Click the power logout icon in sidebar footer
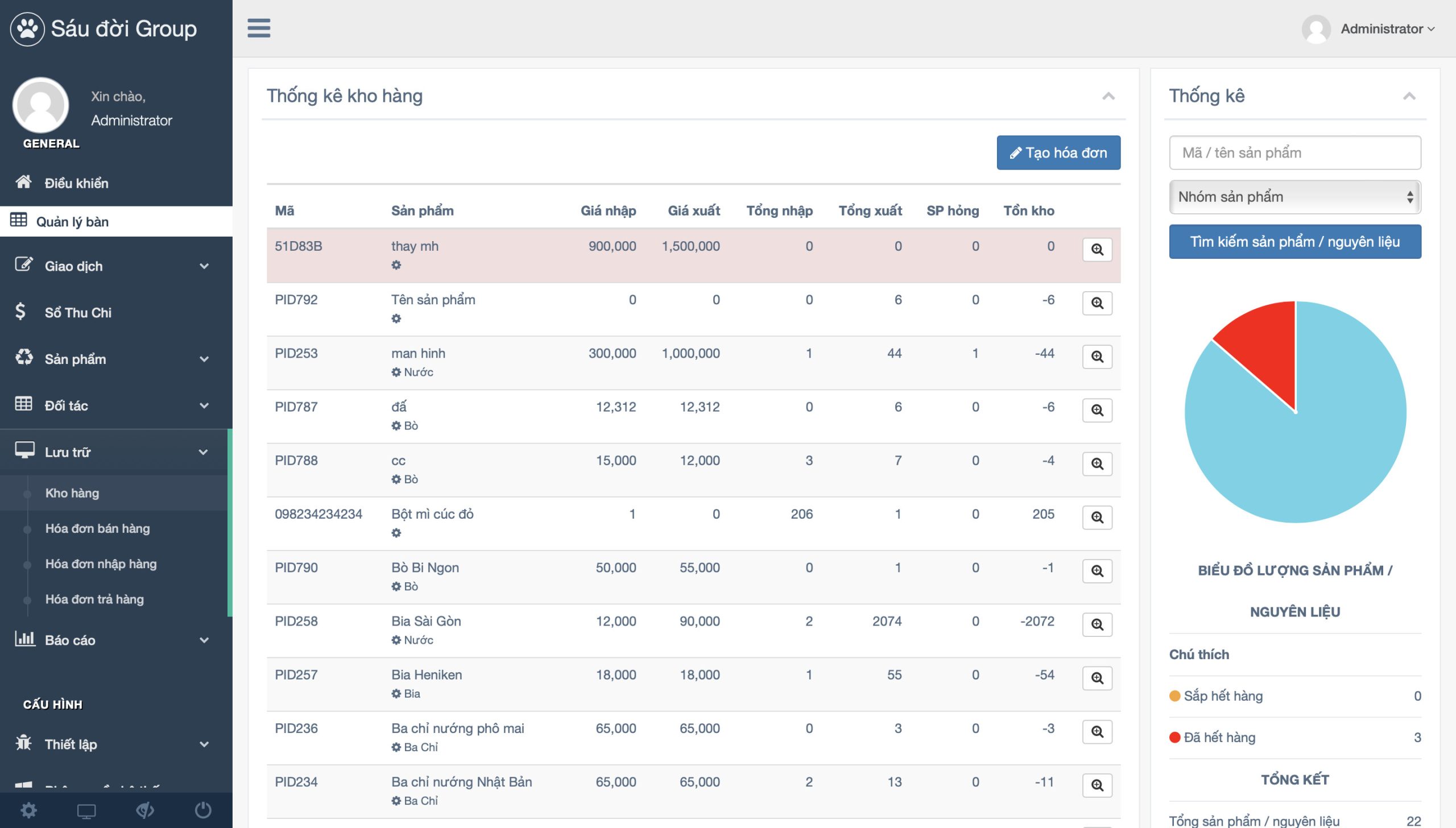Image resolution: width=1456 pixels, height=828 pixels. pos(203,810)
